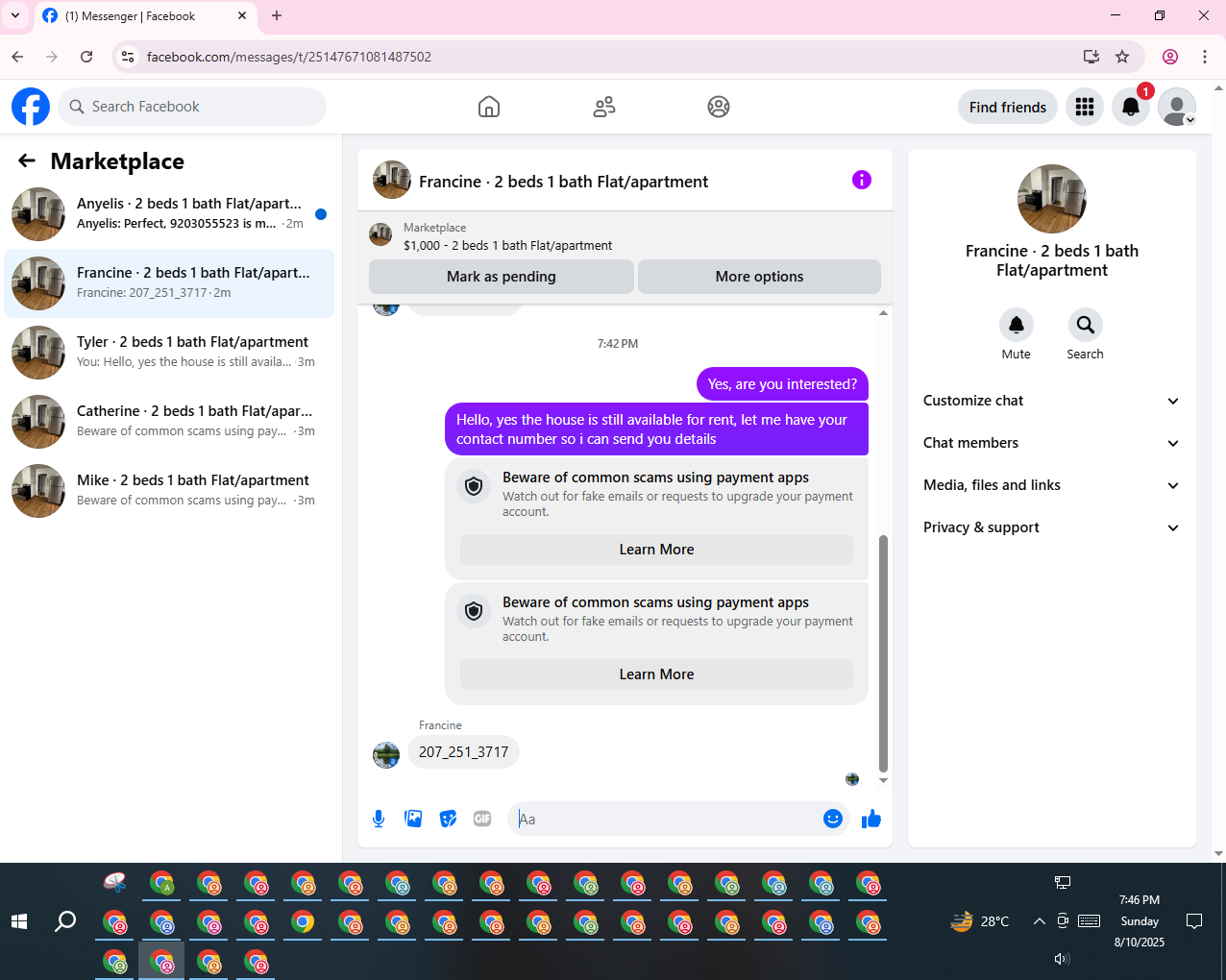This screenshot has height=980, width=1226.
Task: Click the chat scroll down arrow
Action: 883,780
